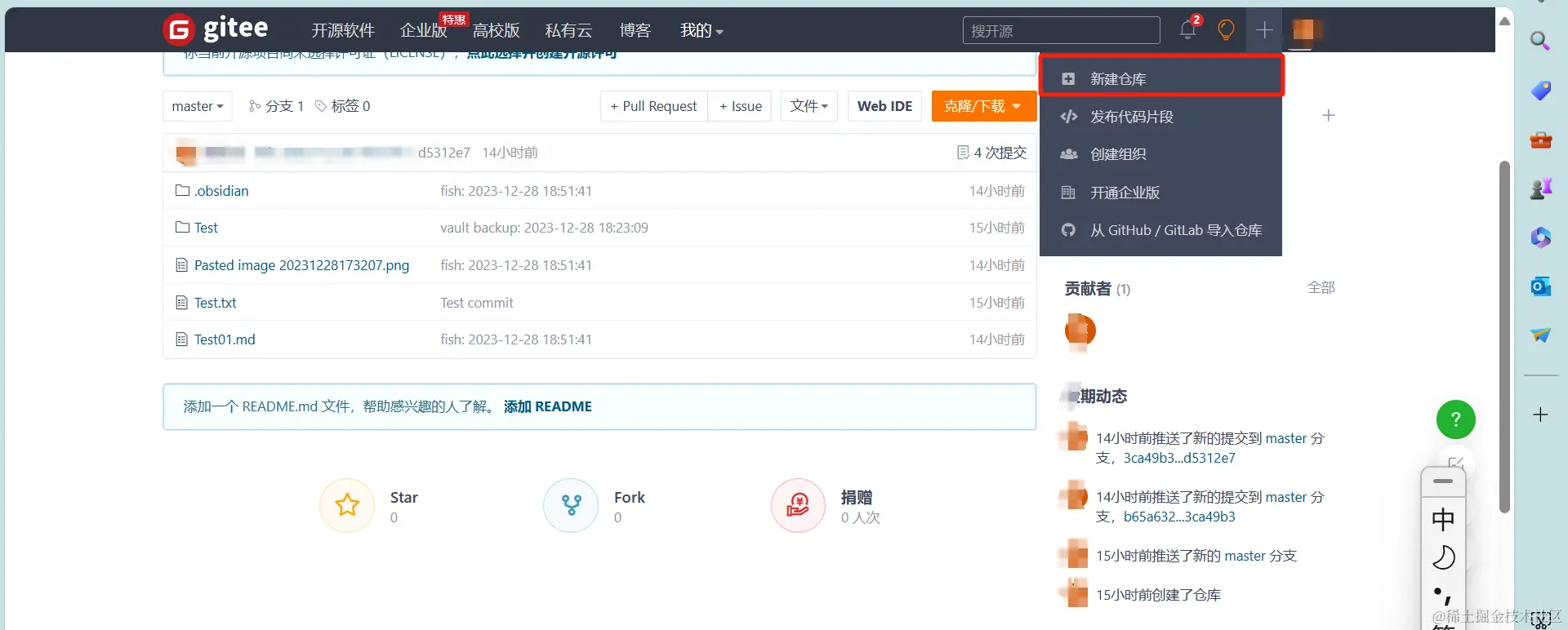This screenshot has width=1568, height=630.
Task: Switch IME language with 中 button
Action: point(1443,519)
